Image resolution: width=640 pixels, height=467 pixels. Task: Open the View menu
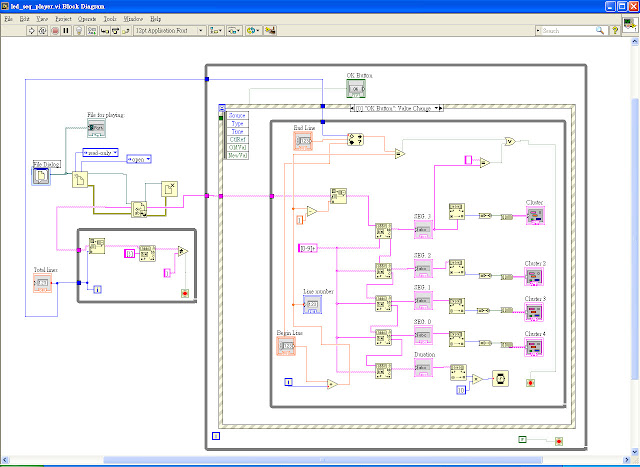pos(42,19)
